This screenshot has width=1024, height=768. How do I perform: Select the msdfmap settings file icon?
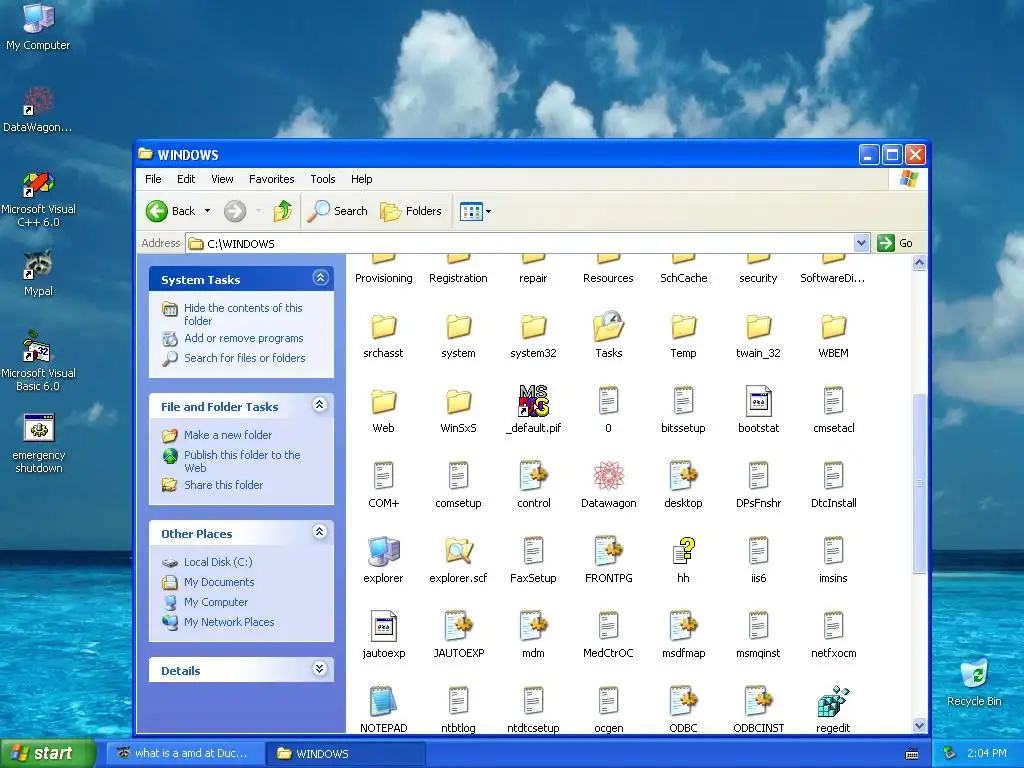pyautogui.click(x=683, y=626)
